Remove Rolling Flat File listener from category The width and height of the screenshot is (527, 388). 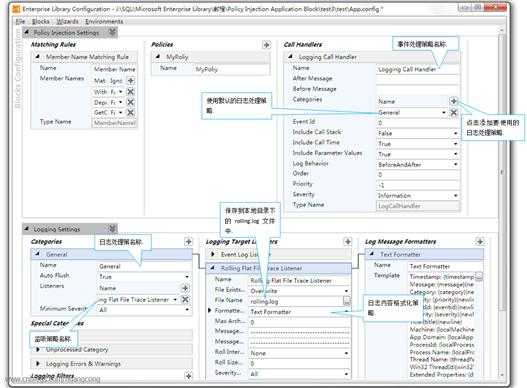click(x=185, y=299)
